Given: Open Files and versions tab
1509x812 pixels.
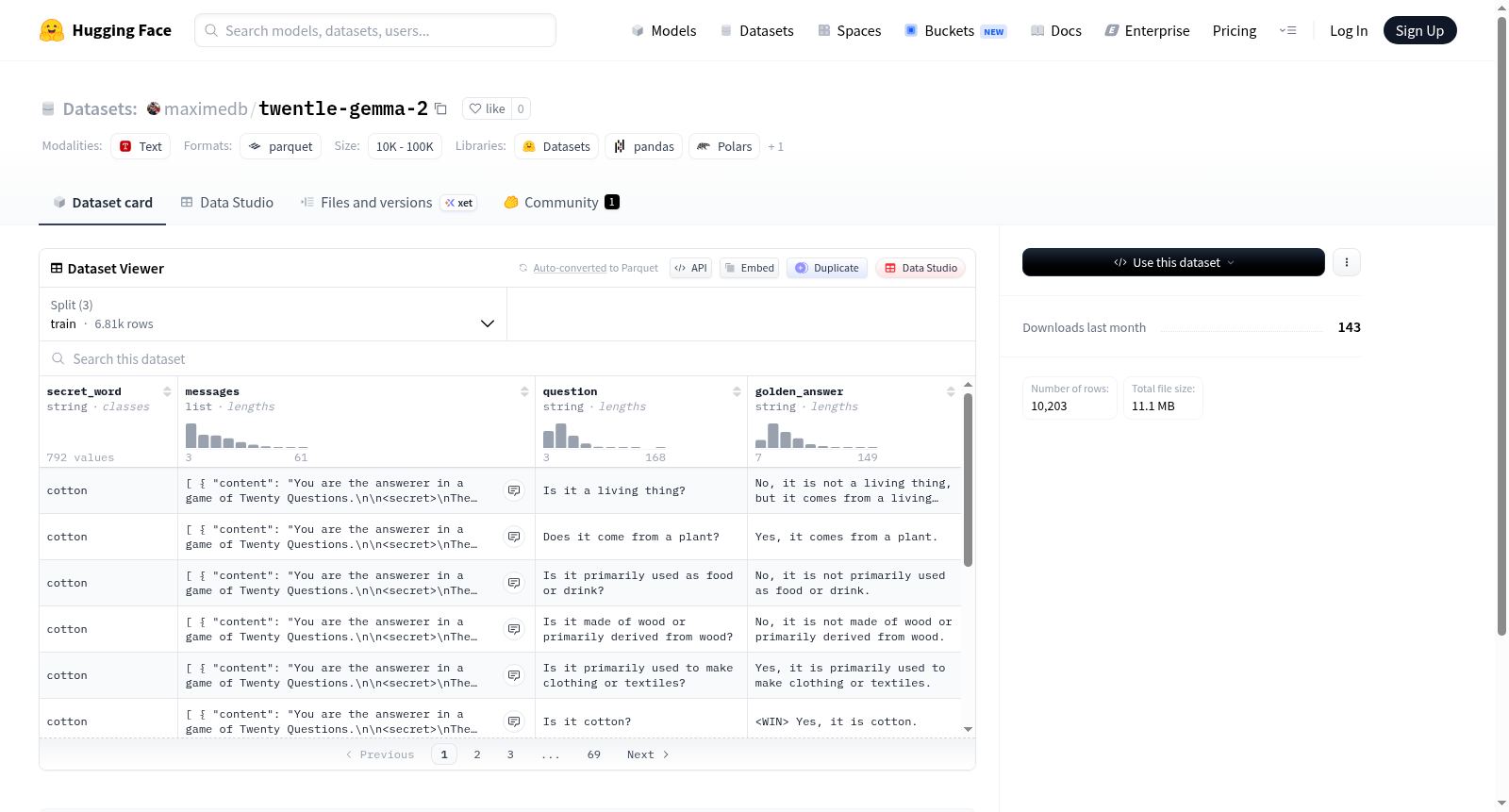Looking at the screenshot, I should tap(389, 203).
